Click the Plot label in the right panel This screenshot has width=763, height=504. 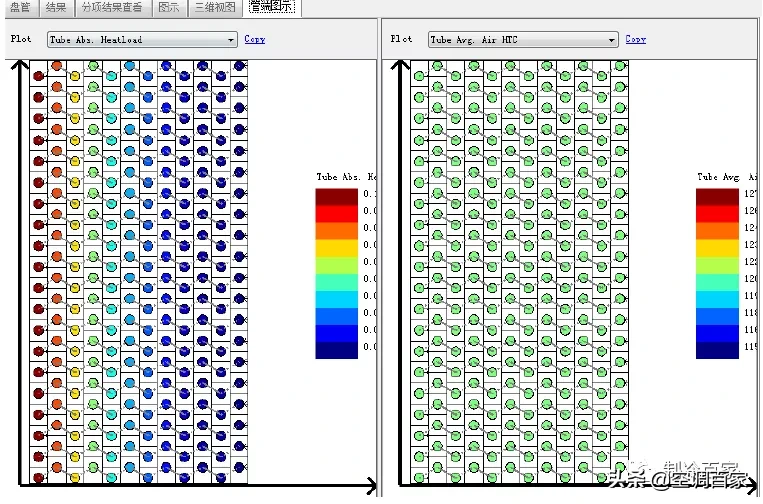coord(401,39)
